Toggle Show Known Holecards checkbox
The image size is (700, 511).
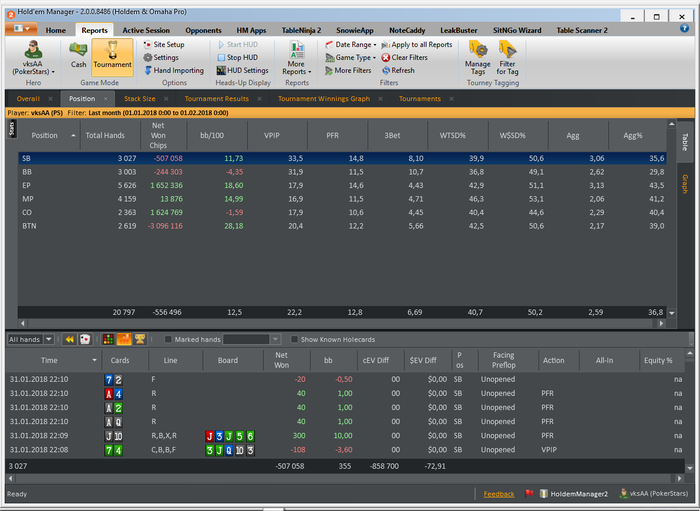(294, 340)
